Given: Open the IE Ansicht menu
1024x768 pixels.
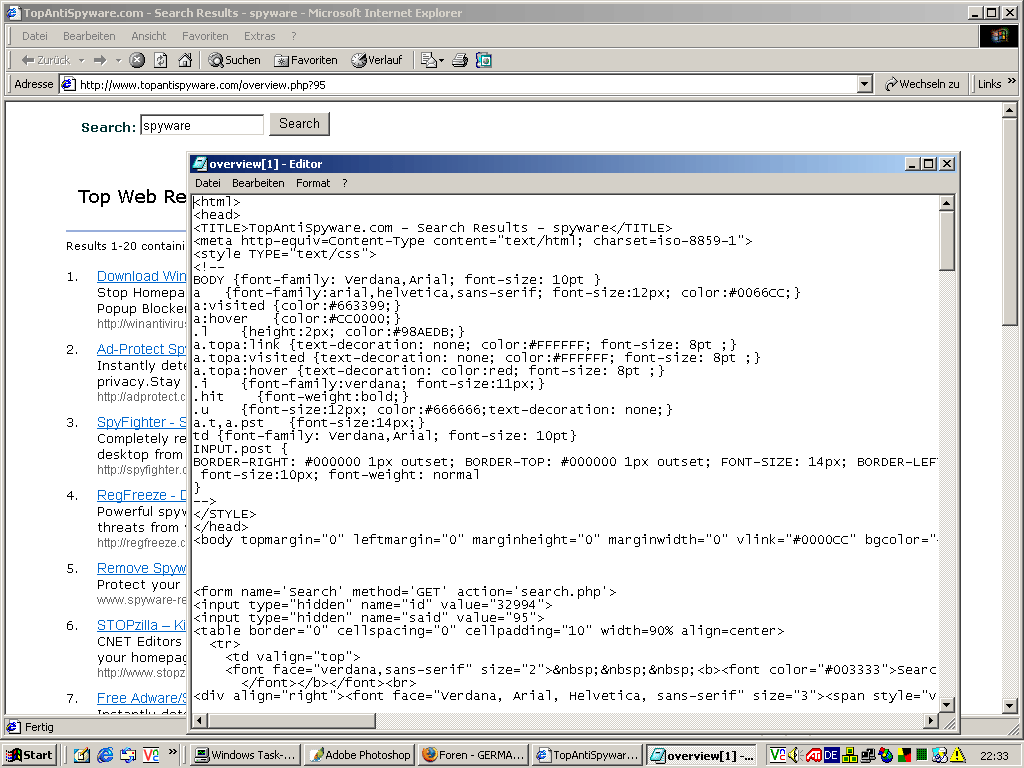Looking at the screenshot, I should 148,36.
